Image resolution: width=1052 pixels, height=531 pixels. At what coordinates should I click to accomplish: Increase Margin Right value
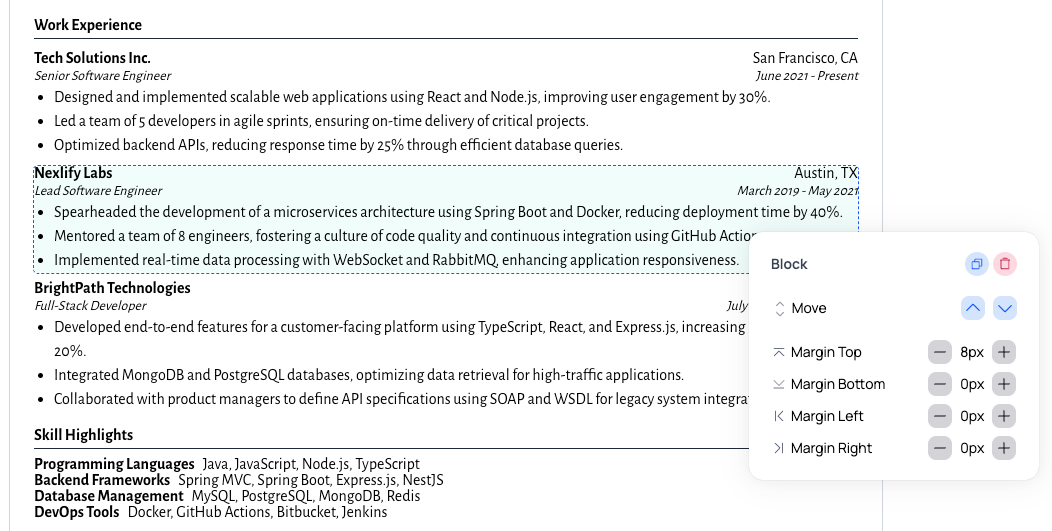tap(1004, 448)
